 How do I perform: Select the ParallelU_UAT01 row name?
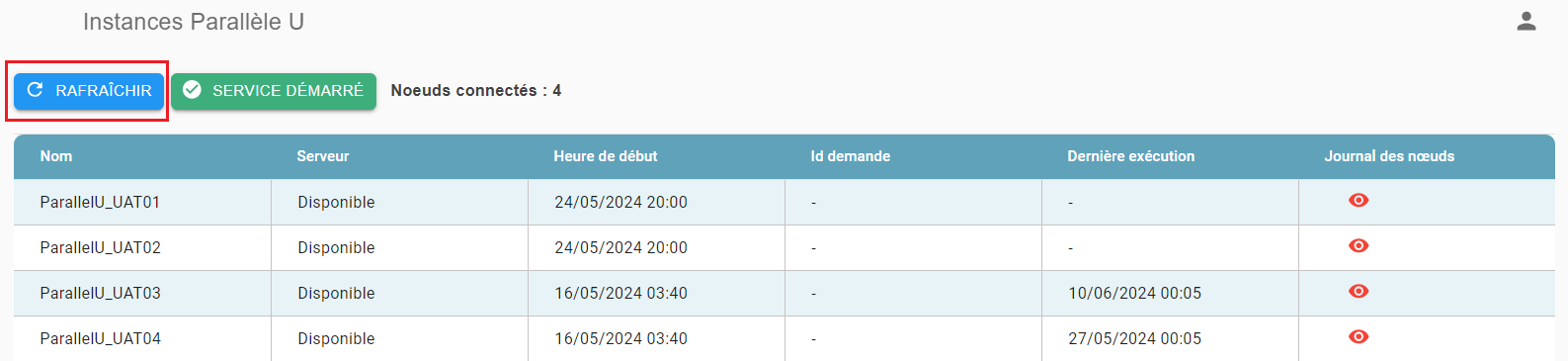click(x=100, y=202)
